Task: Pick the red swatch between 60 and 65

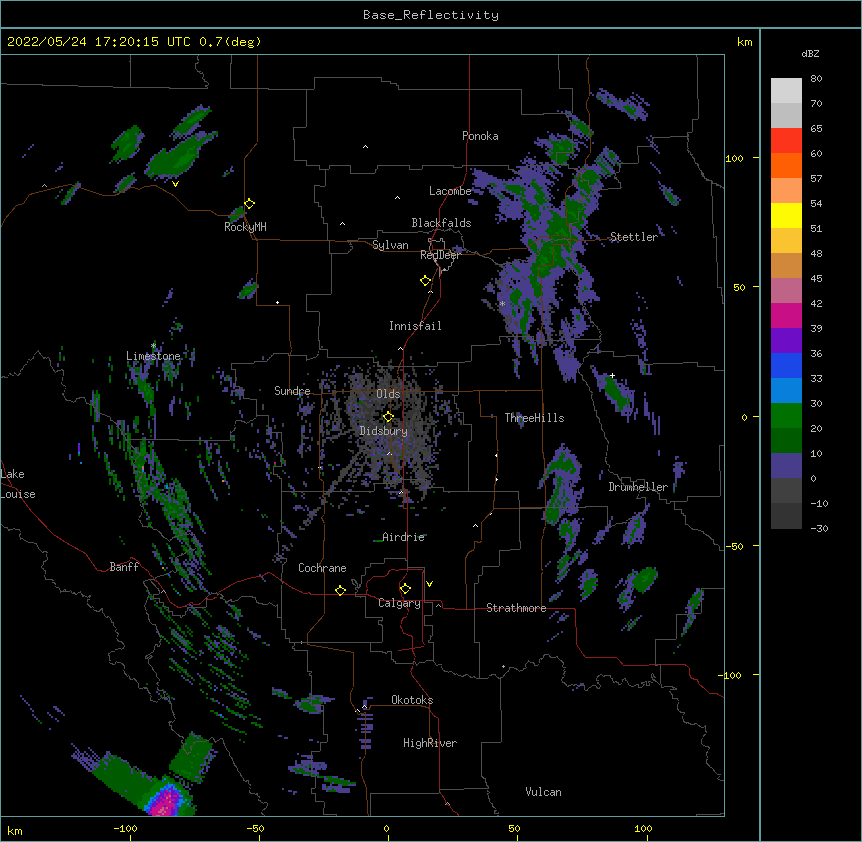Action: [786, 141]
